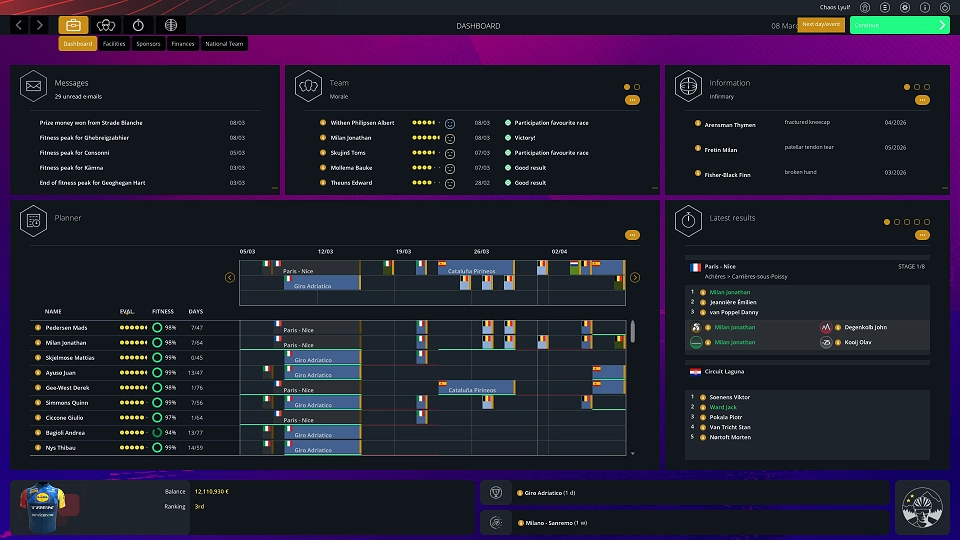Click the down arrow below planner scrollbar
The image size is (960, 540).
pos(632,454)
